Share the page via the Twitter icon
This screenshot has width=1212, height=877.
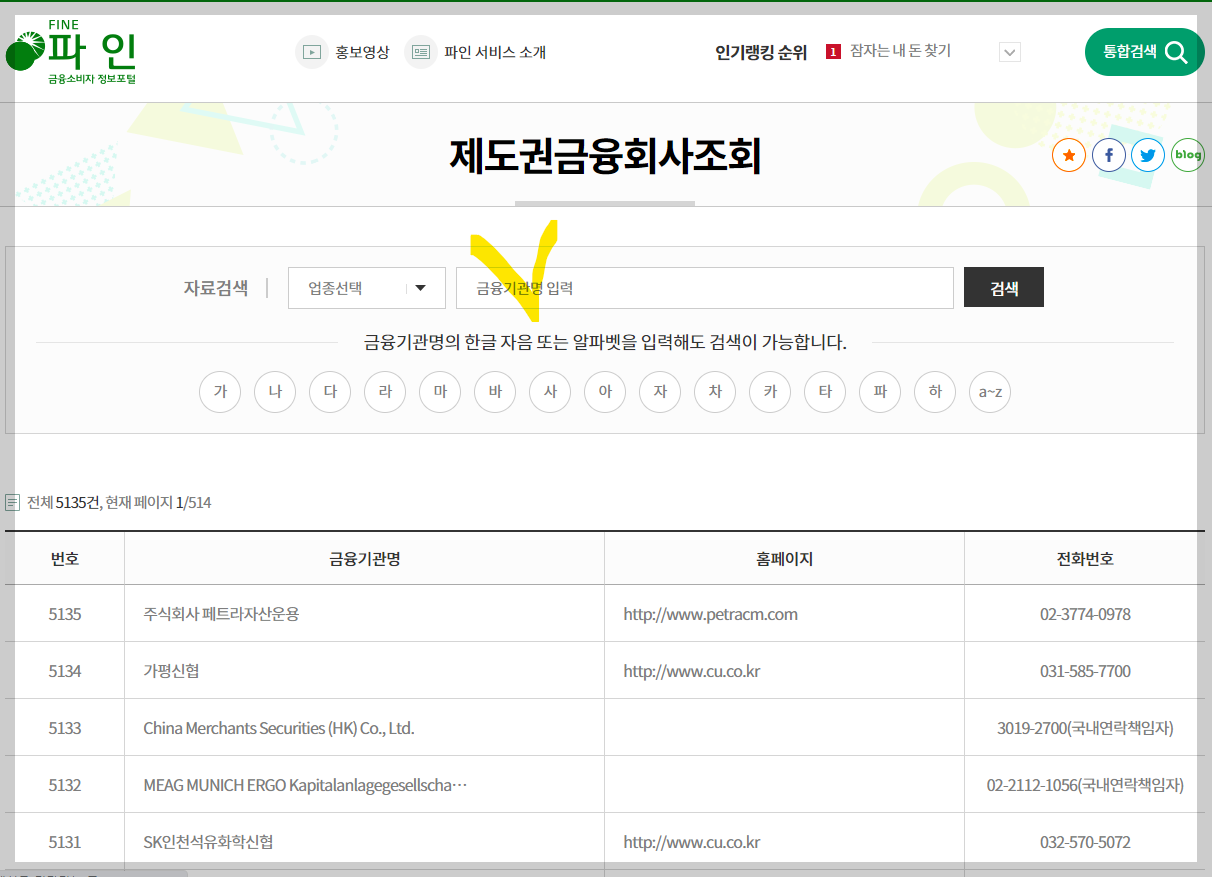click(1147, 155)
